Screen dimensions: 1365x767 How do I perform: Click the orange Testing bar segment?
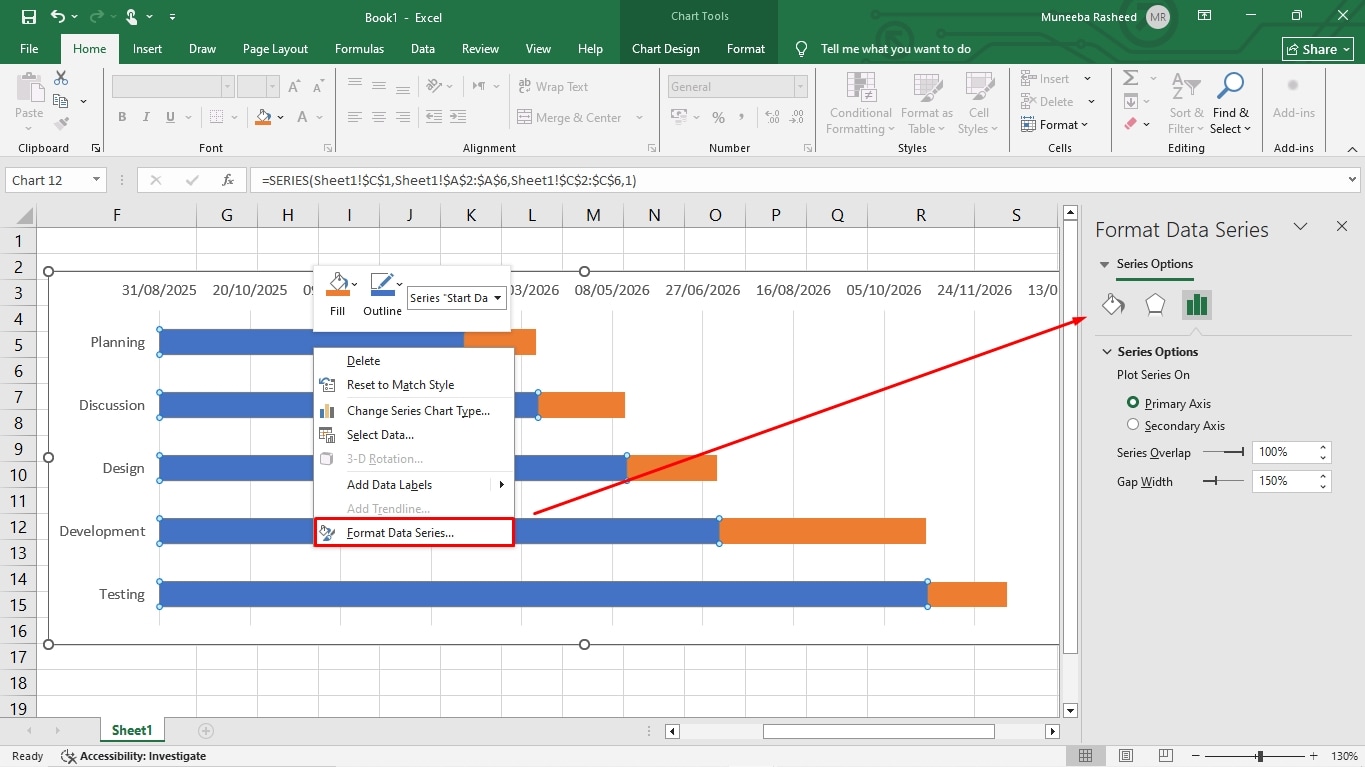(967, 594)
